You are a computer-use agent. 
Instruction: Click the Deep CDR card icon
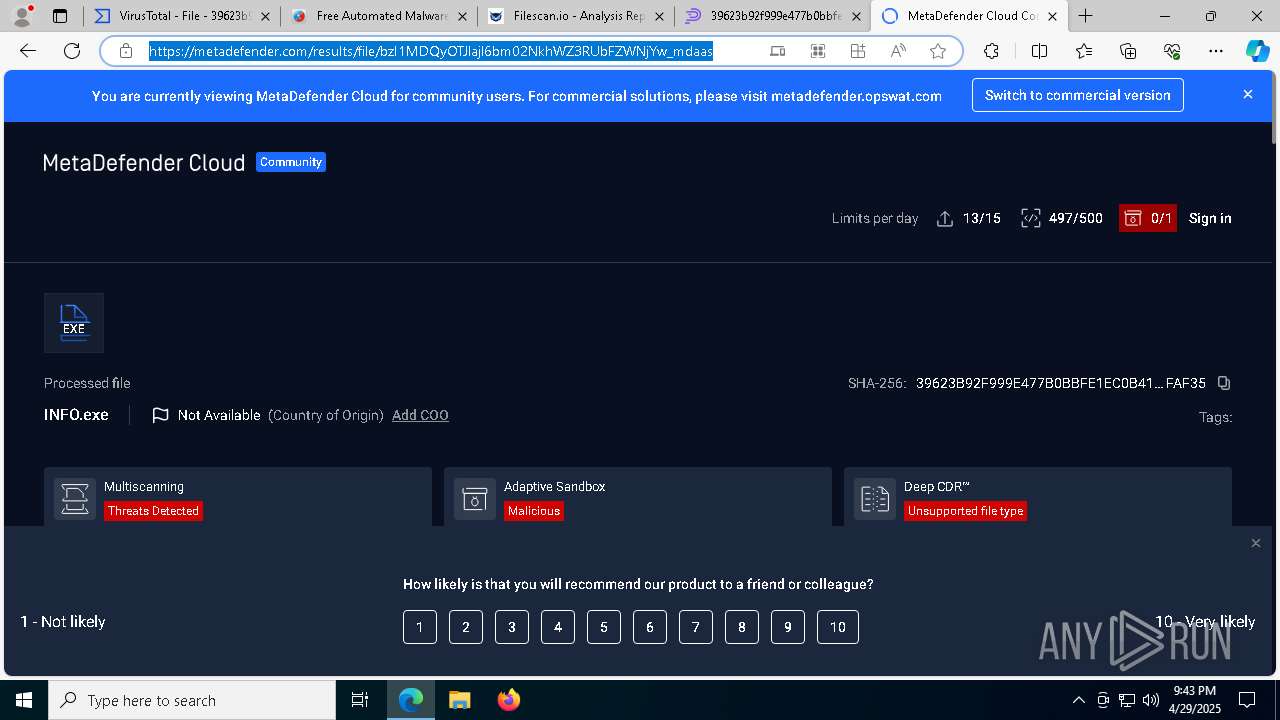click(875, 498)
